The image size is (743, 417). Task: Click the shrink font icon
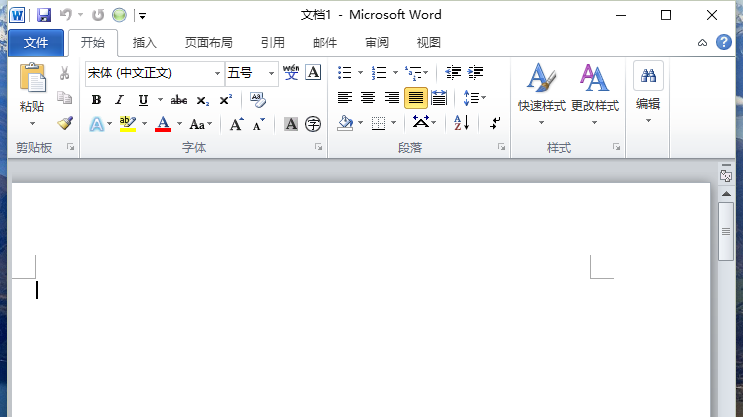coord(259,125)
